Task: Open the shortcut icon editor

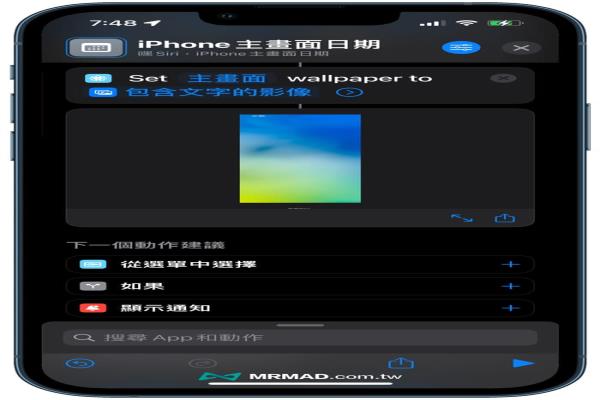Action: [x=96, y=48]
